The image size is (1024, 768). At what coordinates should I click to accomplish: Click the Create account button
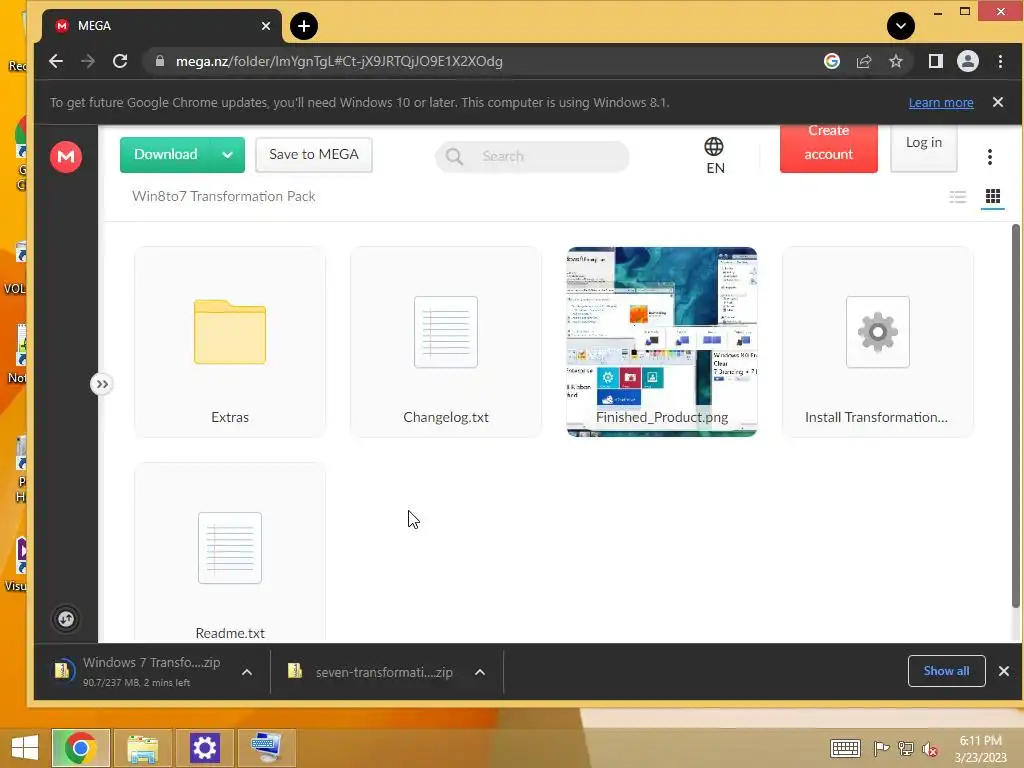[828, 149]
